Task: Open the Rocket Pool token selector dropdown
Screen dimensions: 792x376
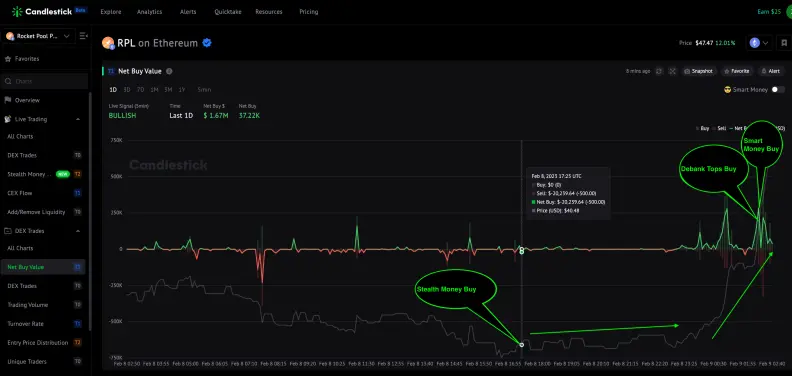Action: pyautogui.click(x=38, y=36)
